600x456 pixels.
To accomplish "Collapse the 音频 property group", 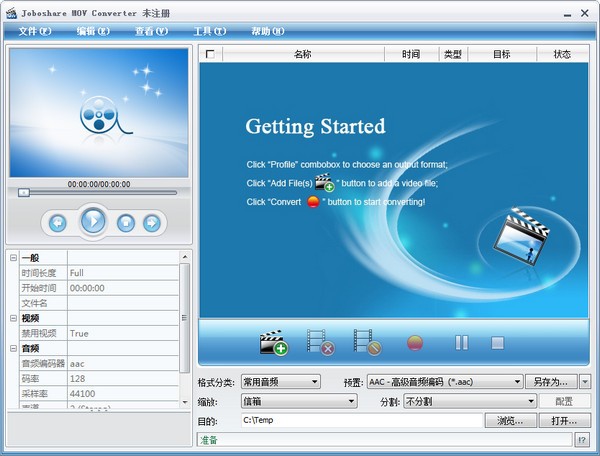I will coord(13,348).
